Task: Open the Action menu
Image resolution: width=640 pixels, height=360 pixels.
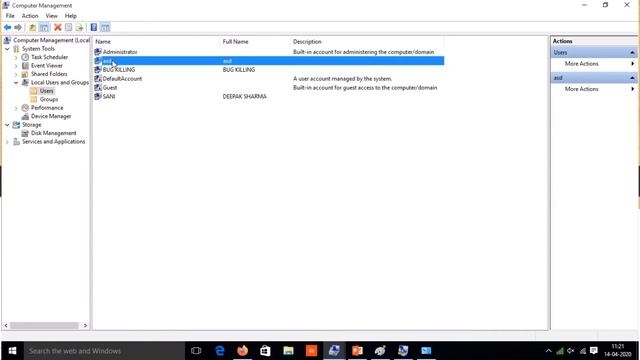Action: 30,16
